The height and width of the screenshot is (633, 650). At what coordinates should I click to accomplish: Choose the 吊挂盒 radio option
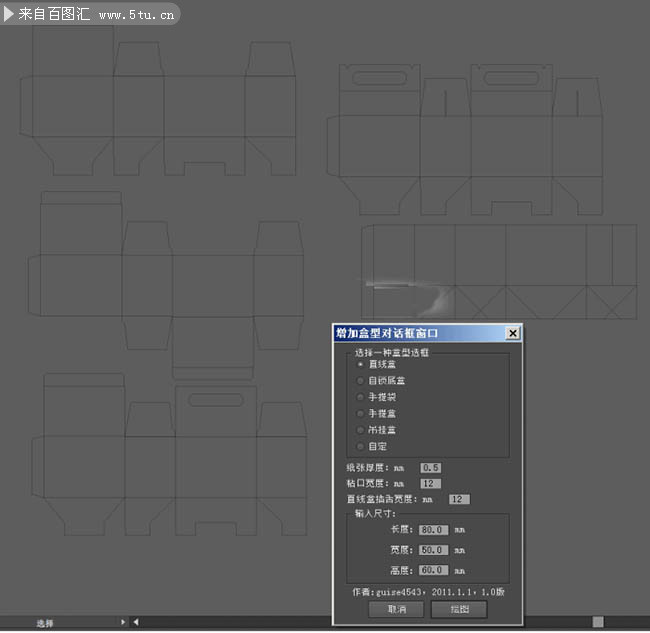(360, 430)
